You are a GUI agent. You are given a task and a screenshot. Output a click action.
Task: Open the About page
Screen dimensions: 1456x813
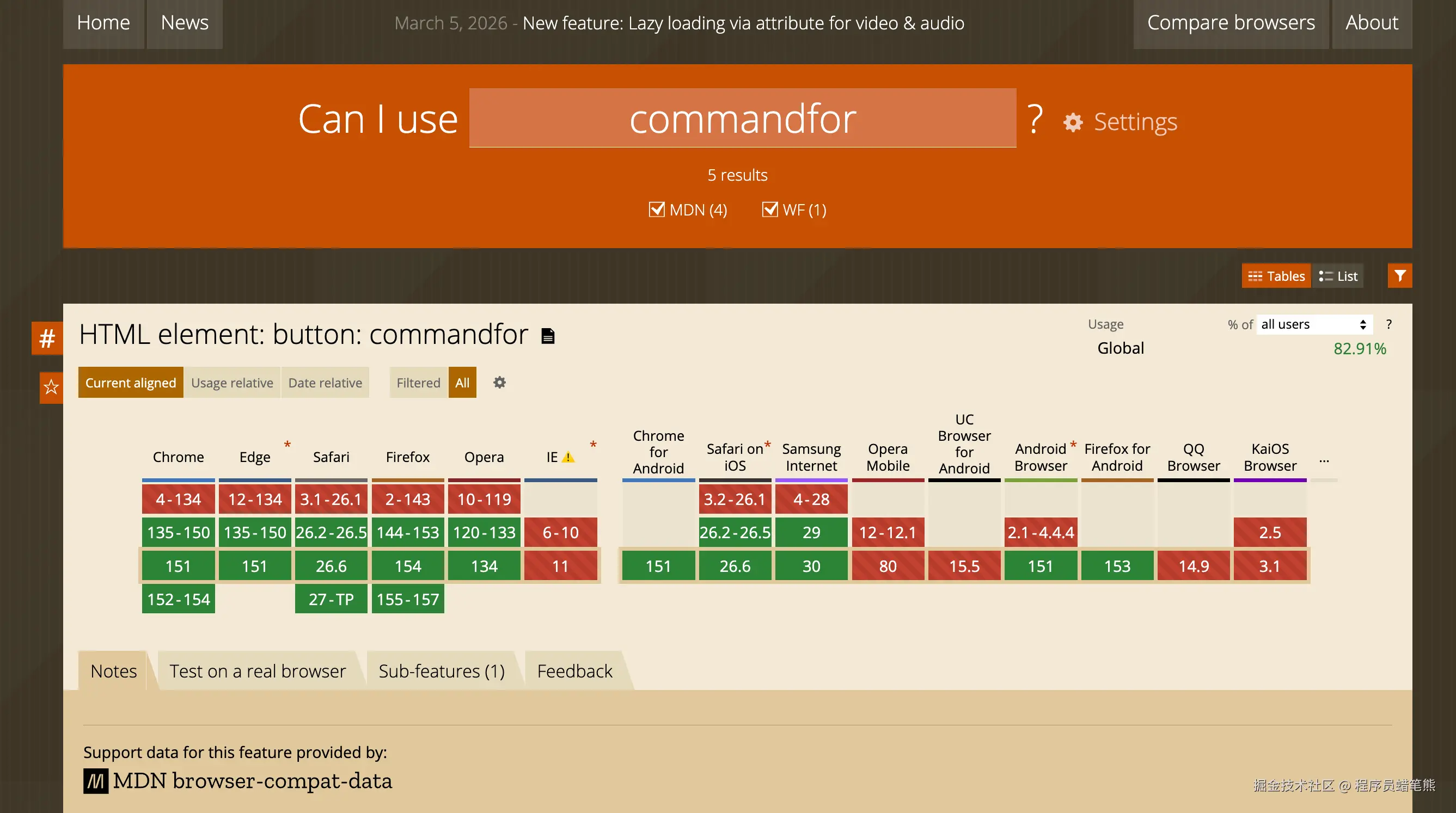pos(1372,23)
